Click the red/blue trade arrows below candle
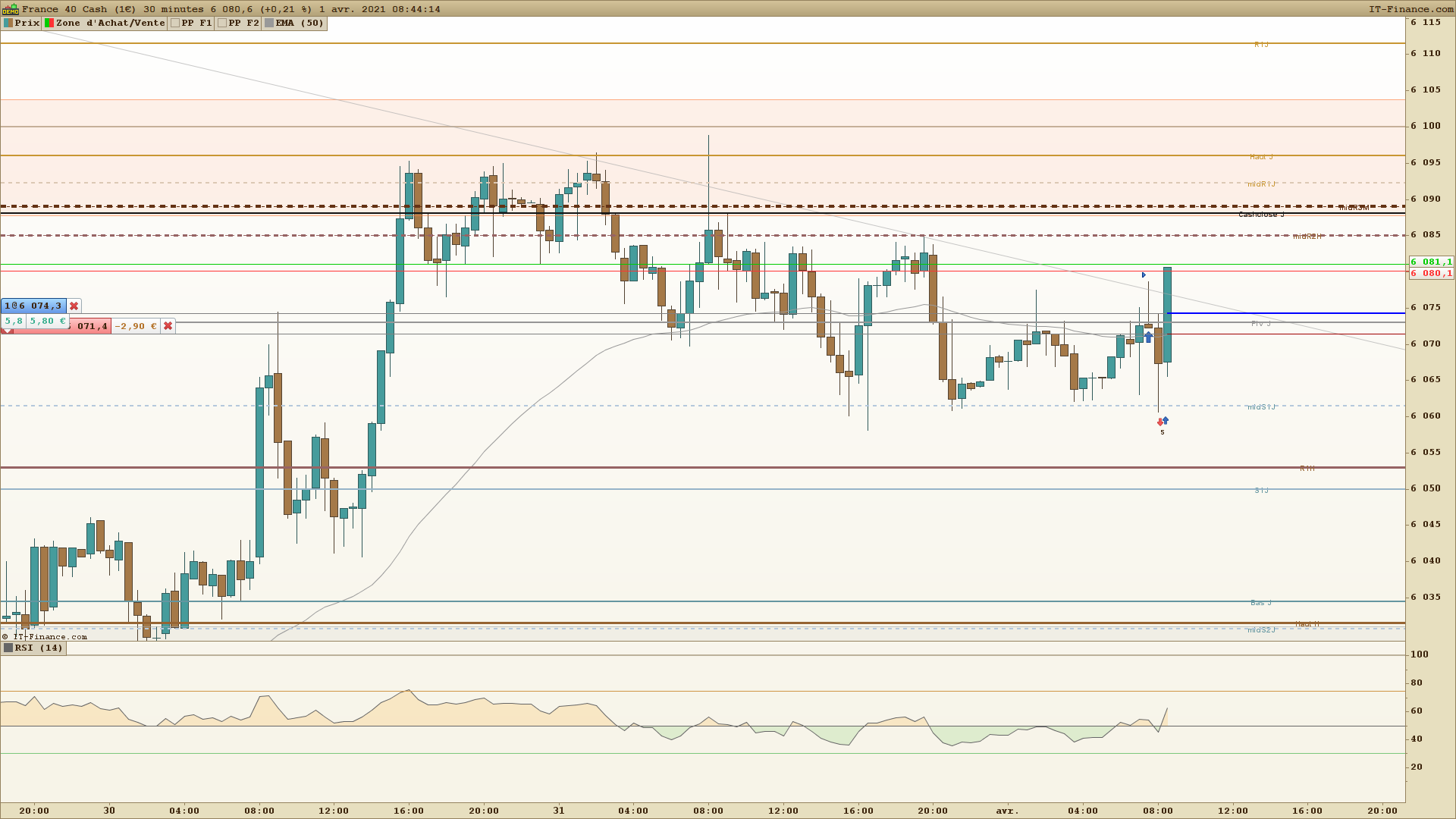The height and width of the screenshot is (819, 1456). [1163, 421]
